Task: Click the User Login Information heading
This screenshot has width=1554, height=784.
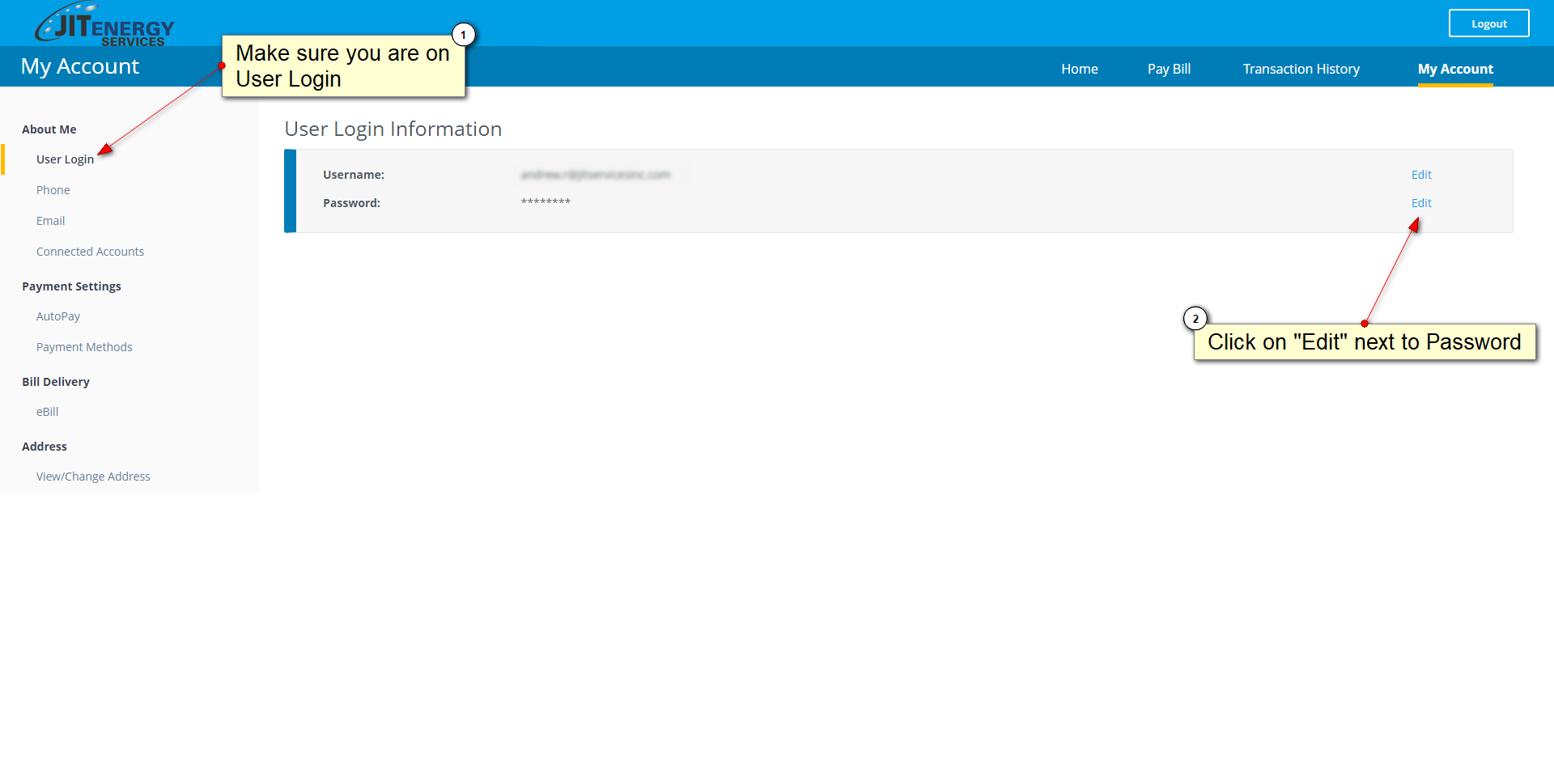Action: (393, 129)
